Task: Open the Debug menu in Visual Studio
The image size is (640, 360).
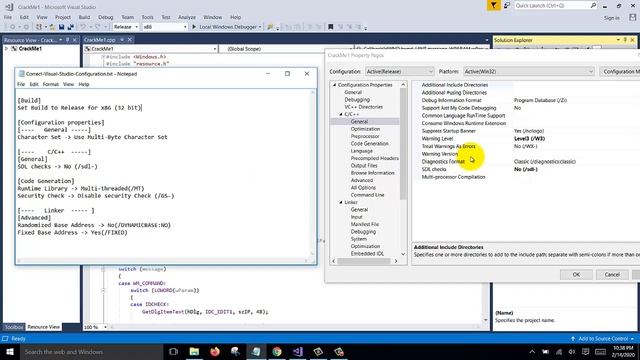Action: (x=105, y=17)
